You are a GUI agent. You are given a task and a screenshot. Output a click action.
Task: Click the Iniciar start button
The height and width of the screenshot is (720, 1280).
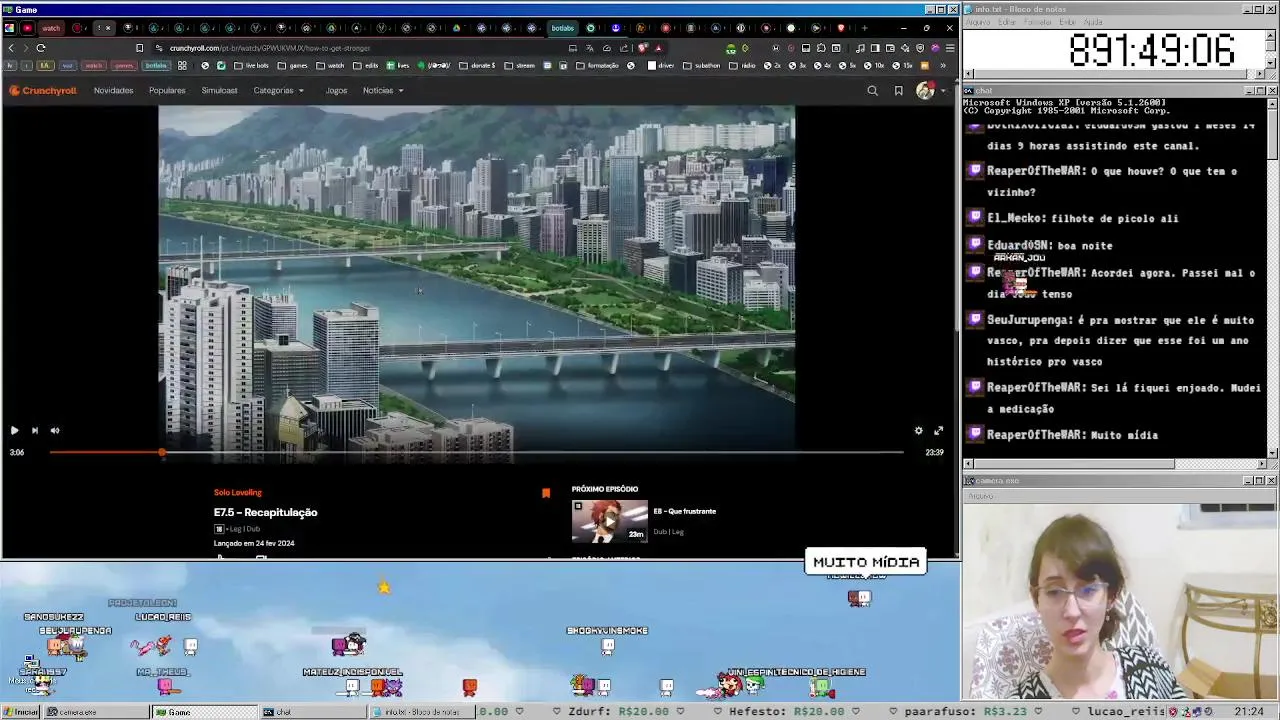[x=21, y=712]
